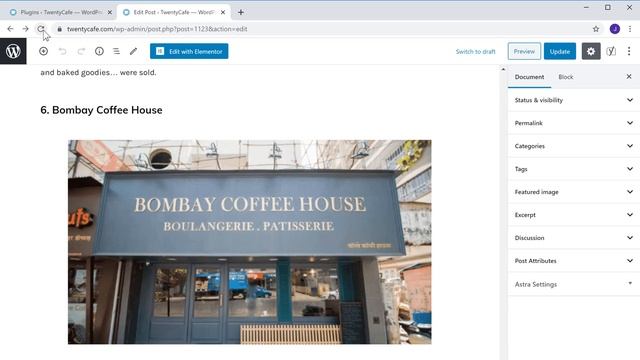This screenshot has width=640, height=360.
Task: Expand the Categories panel
Action: [573, 146]
